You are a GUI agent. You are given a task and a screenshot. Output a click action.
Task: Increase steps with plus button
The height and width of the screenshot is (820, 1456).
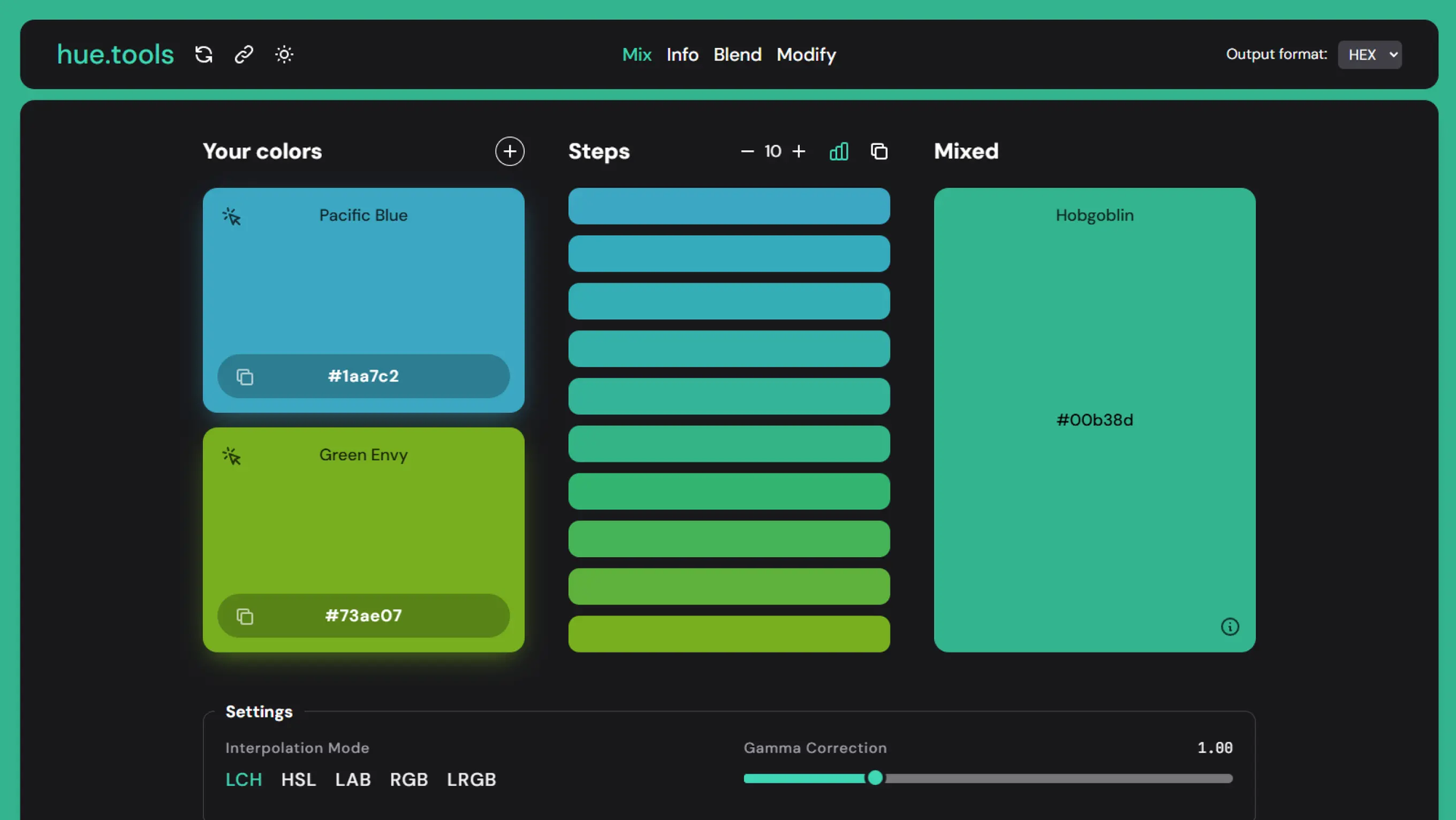[x=799, y=151]
